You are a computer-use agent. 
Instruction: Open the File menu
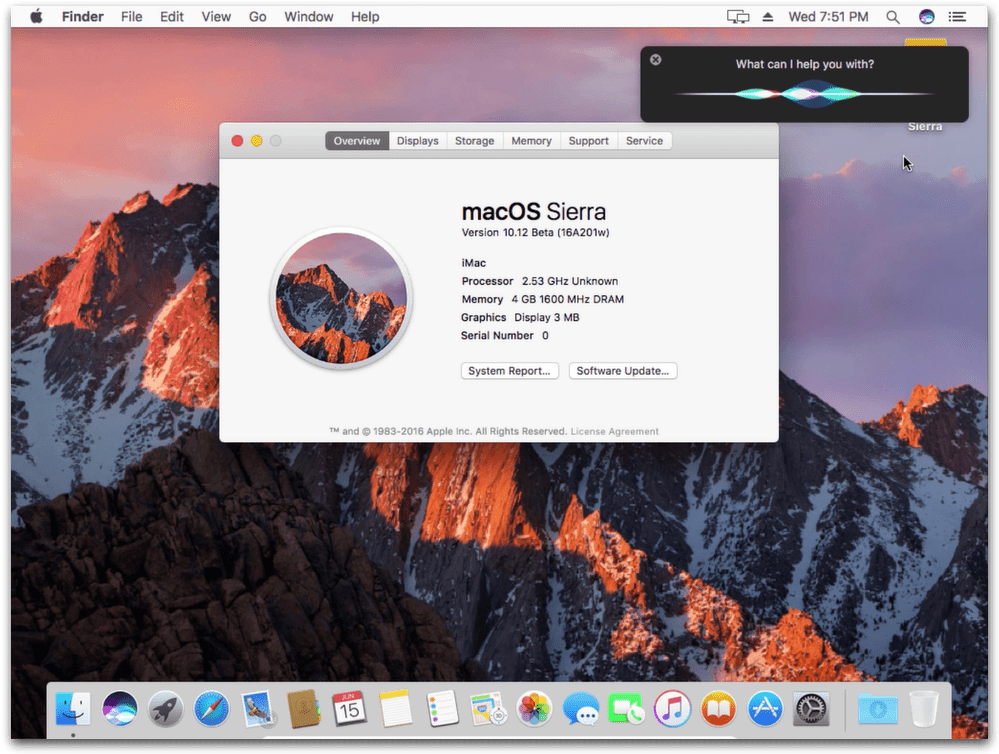pos(131,17)
